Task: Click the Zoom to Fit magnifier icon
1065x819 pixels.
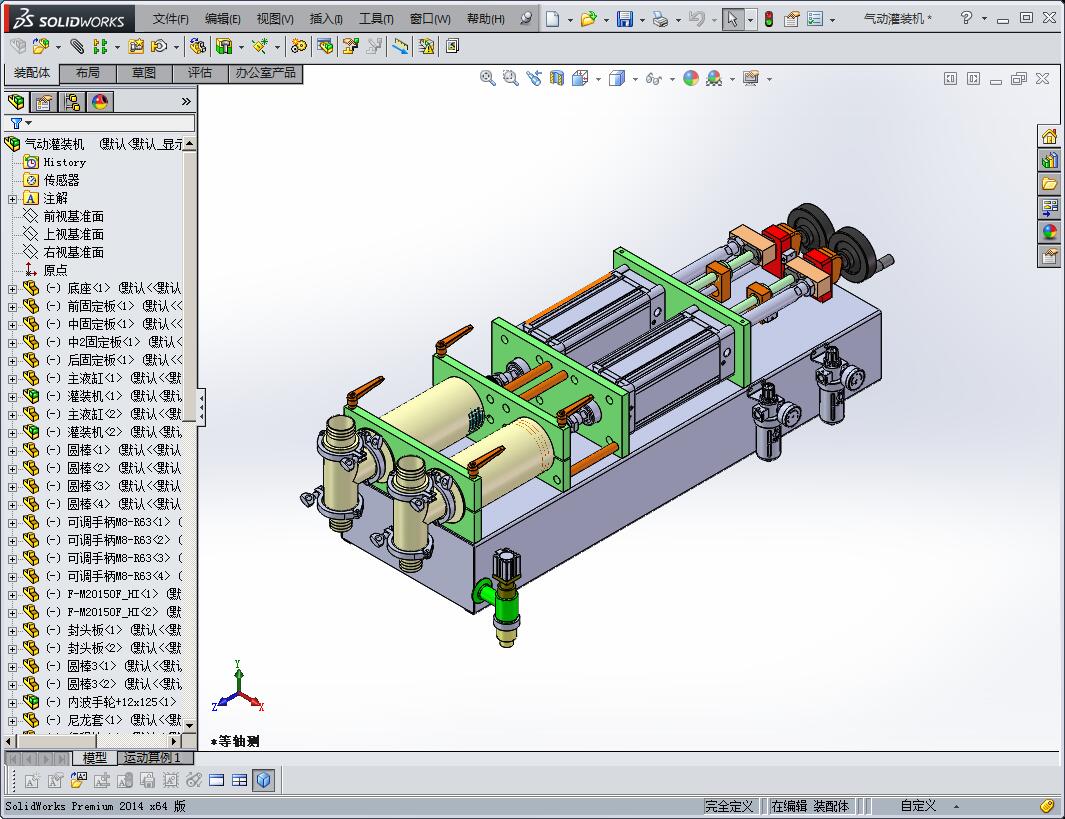Action: point(488,78)
